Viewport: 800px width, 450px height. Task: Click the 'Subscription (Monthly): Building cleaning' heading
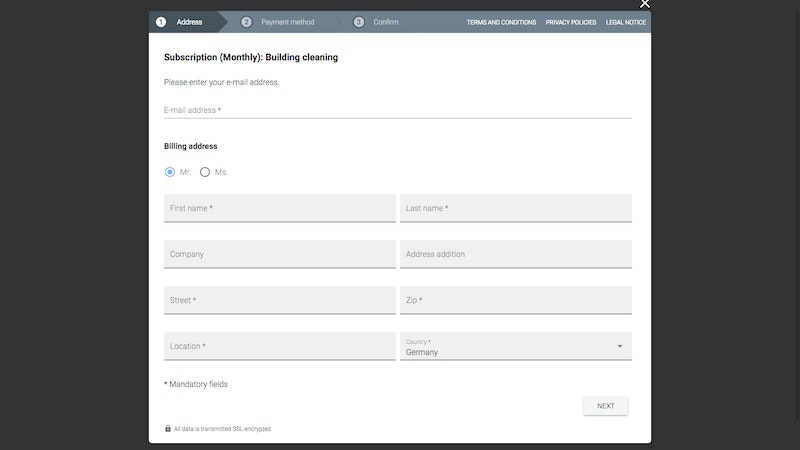click(x=251, y=57)
